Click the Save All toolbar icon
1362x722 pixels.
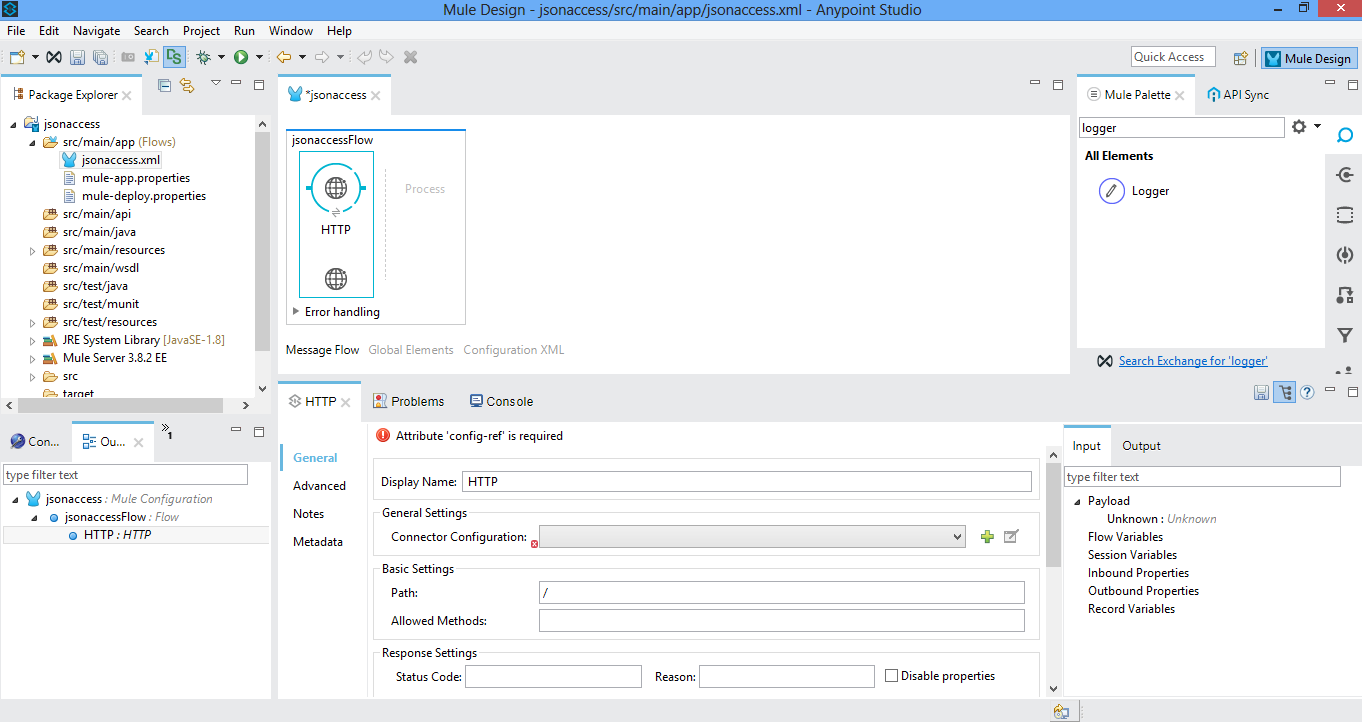pos(100,57)
